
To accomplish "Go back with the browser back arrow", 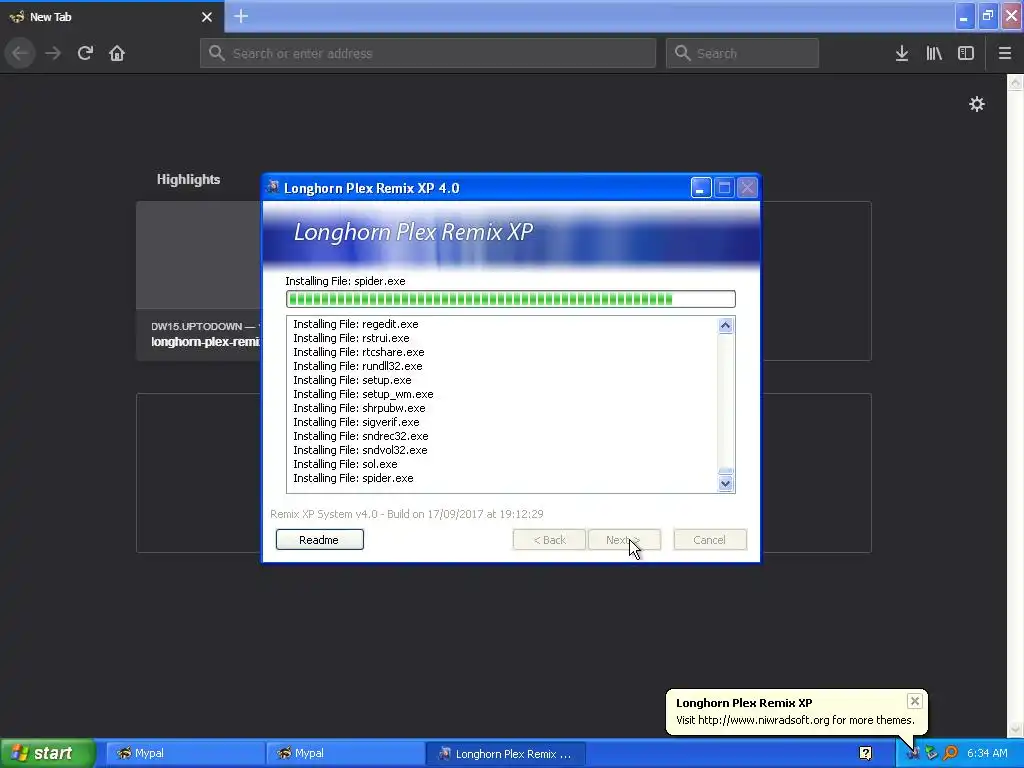I will tap(20, 53).
